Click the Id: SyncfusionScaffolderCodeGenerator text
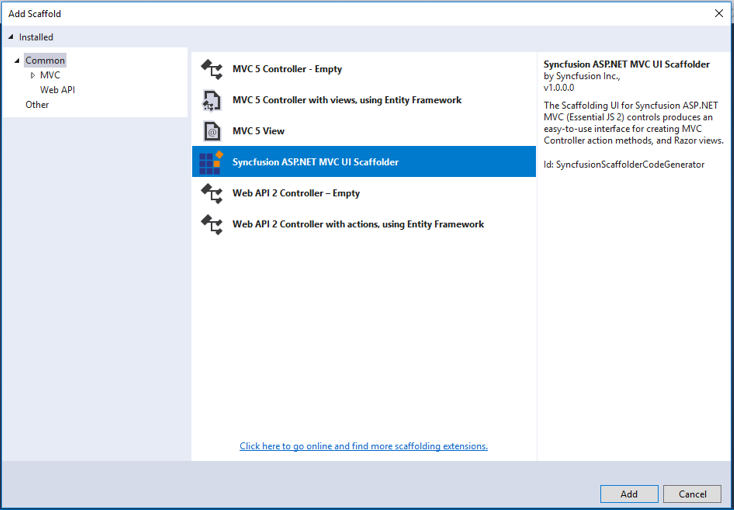 (x=624, y=165)
